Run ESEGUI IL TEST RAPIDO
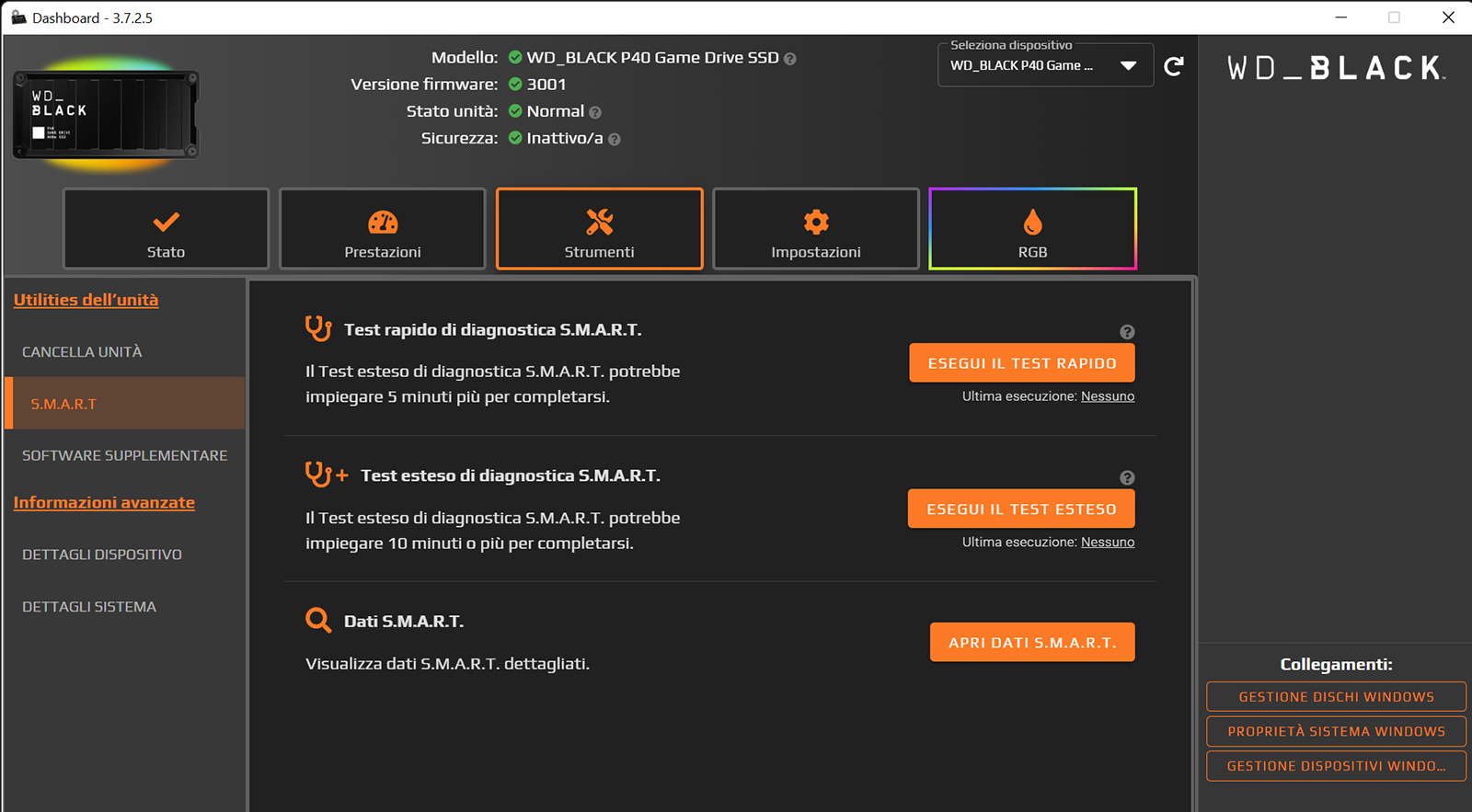 [1022, 363]
